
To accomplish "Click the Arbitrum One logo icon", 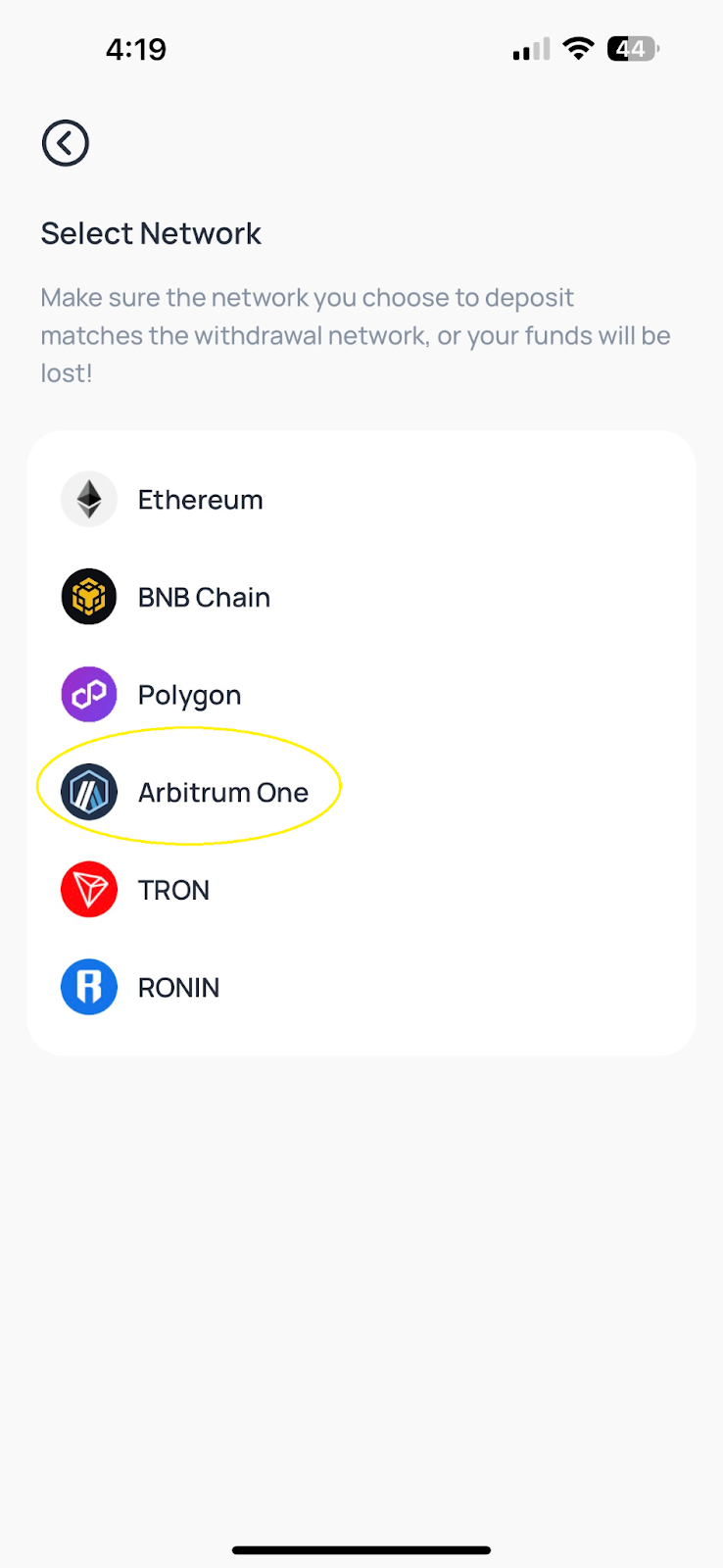I will (x=89, y=792).
